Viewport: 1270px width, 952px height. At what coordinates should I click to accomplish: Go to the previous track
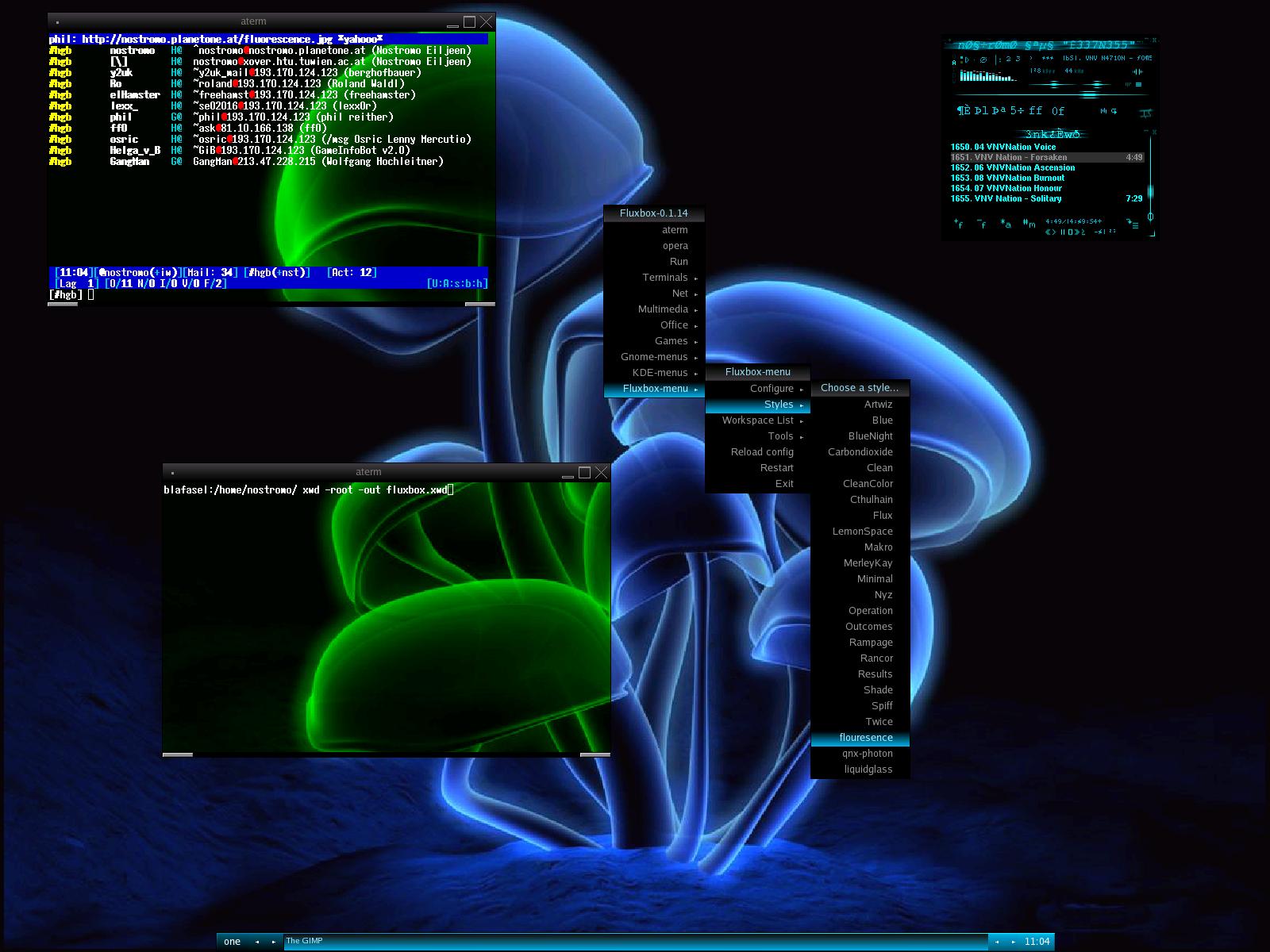pos(1049,232)
